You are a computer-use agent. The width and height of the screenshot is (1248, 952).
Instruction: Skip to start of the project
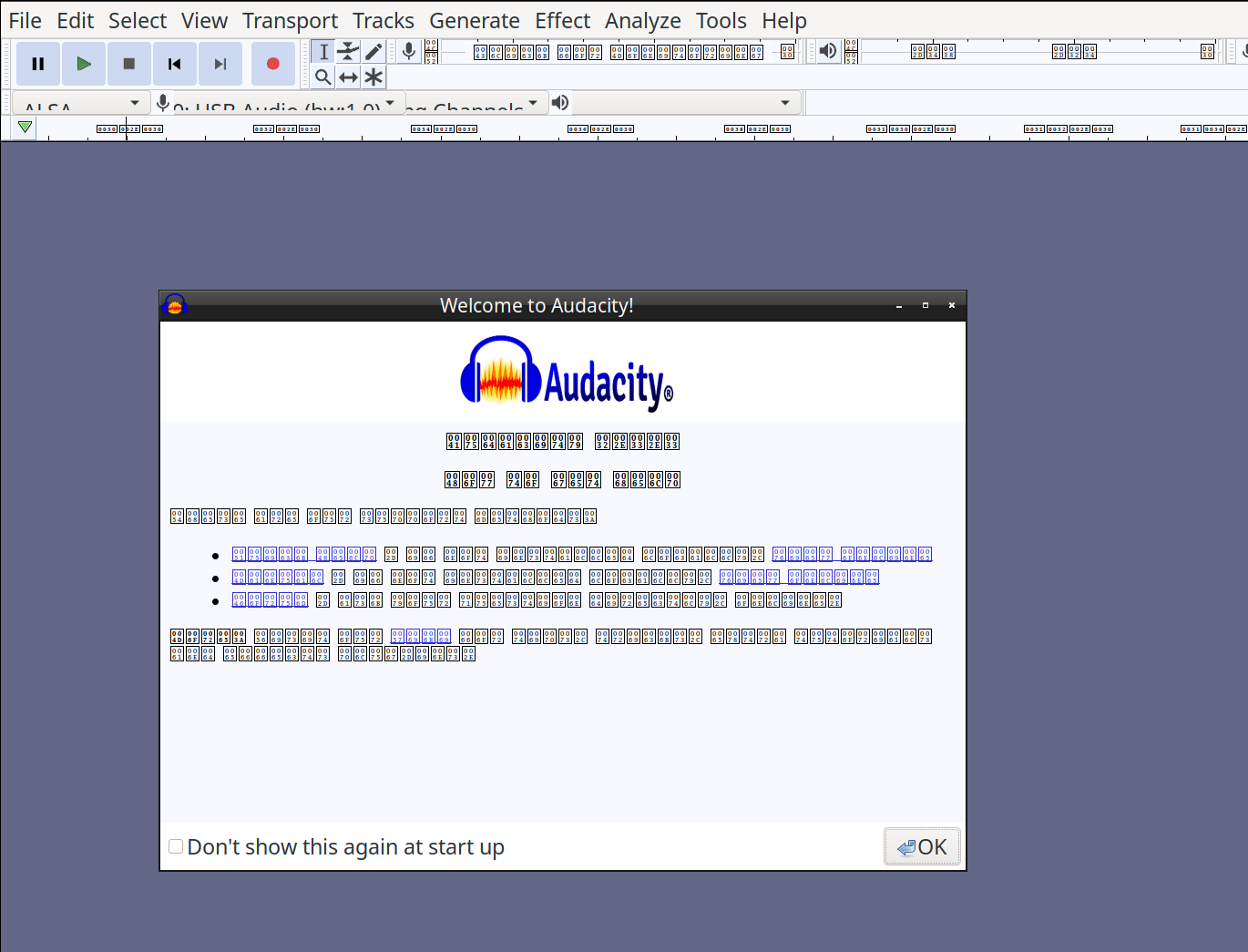tap(175, 64)
